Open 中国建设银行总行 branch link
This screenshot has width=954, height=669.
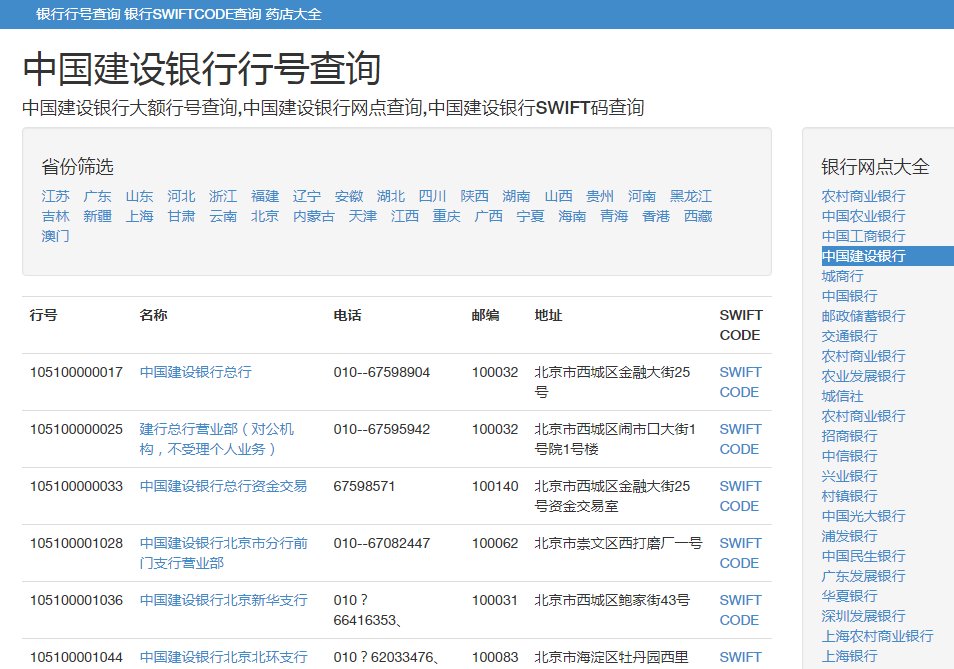[x=196, y=372]
